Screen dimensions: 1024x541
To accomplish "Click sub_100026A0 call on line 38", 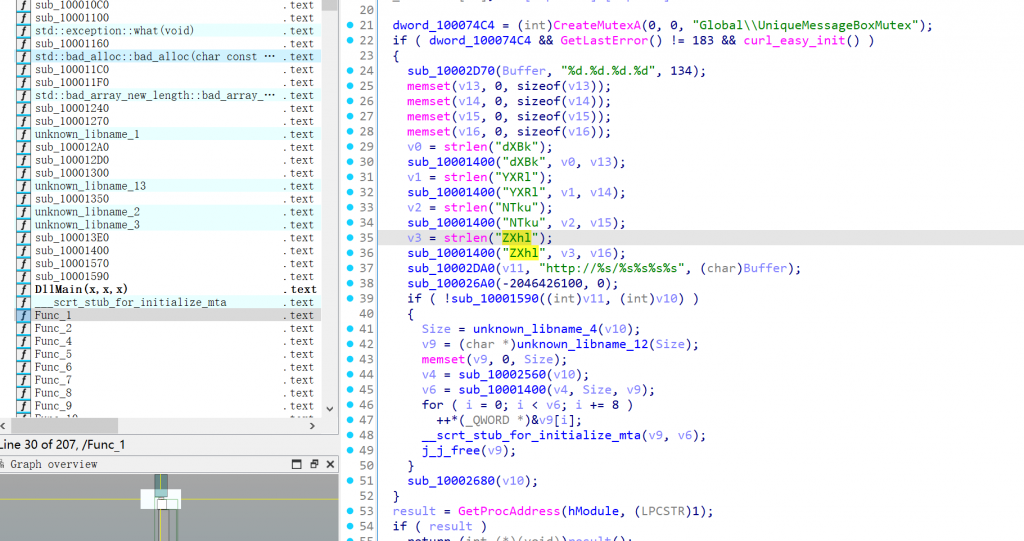I will click(451, 284).
